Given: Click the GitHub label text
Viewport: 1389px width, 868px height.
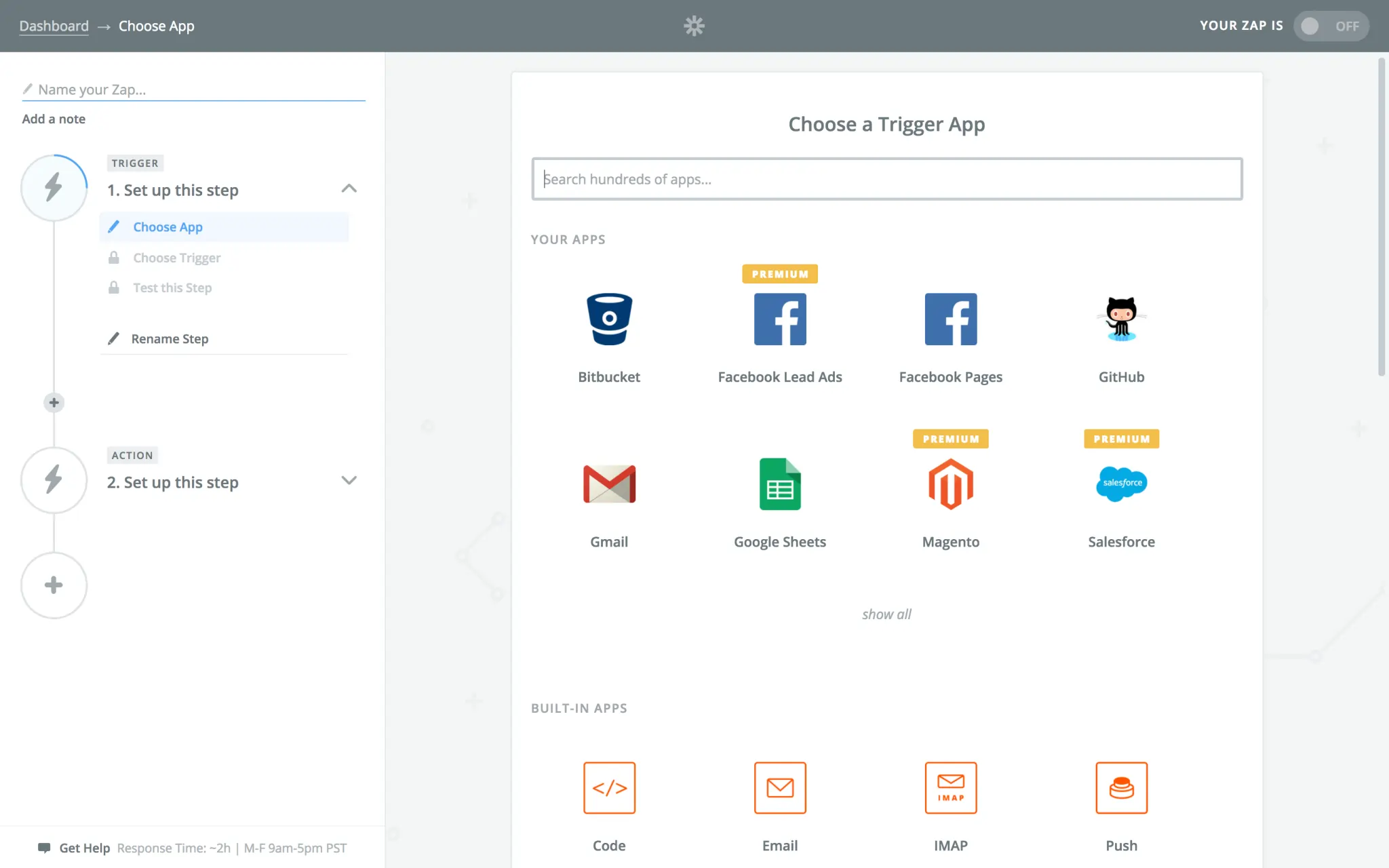Looking at the screenshot, I should (1121, 377).
